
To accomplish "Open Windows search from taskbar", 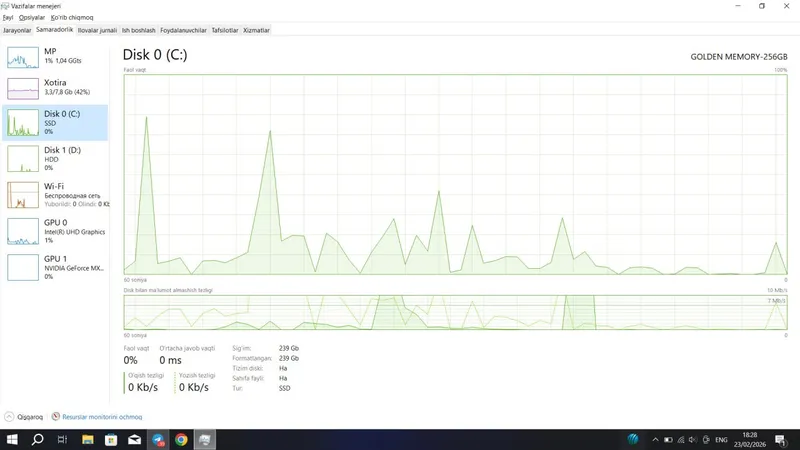I will [37, 439].
